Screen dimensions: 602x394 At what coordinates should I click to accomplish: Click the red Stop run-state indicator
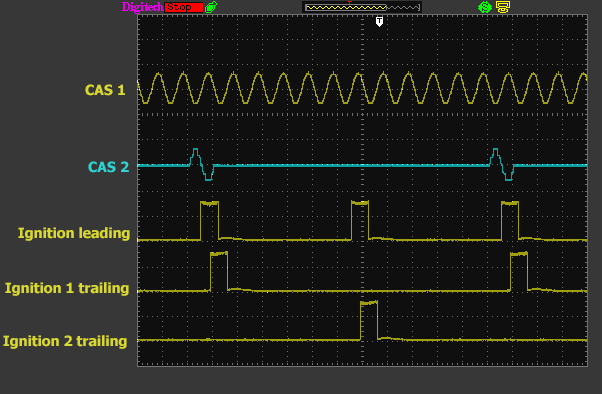(184, 7)
